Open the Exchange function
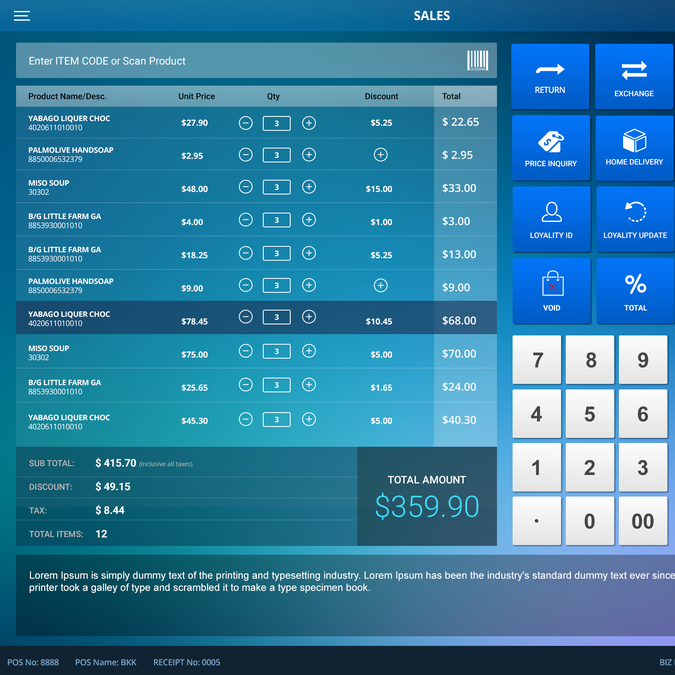The height and width of the screenshot is (675, 675). coord(634,76)
